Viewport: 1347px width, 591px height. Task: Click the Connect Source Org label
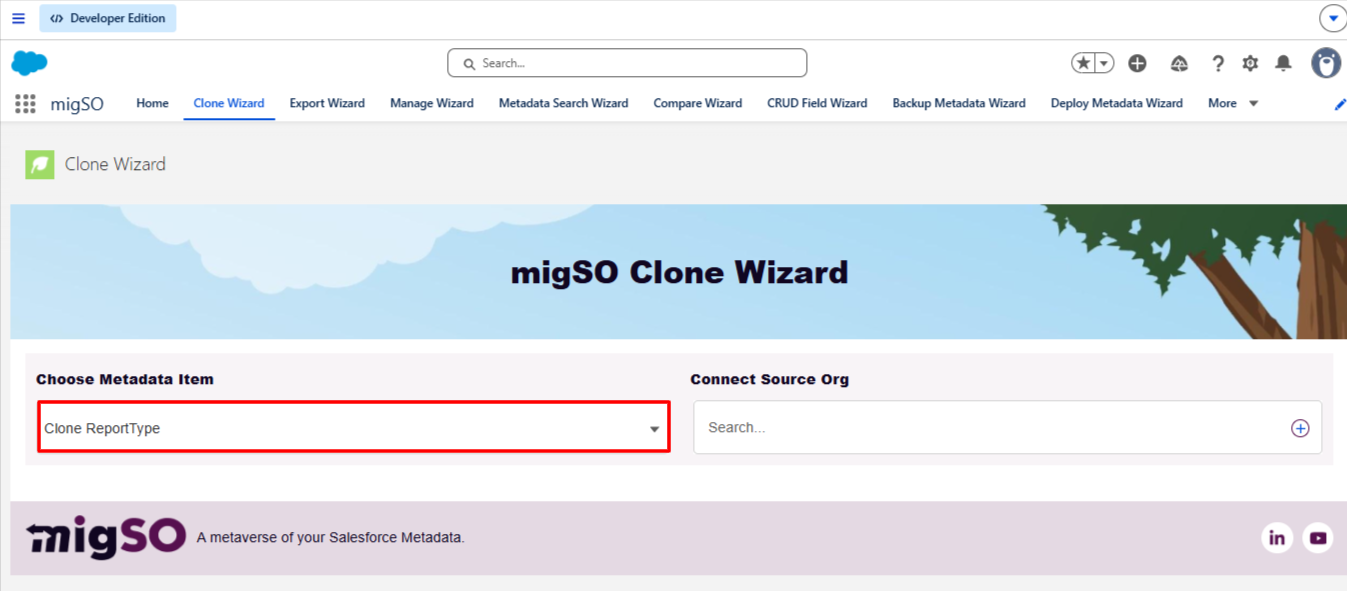769,379
